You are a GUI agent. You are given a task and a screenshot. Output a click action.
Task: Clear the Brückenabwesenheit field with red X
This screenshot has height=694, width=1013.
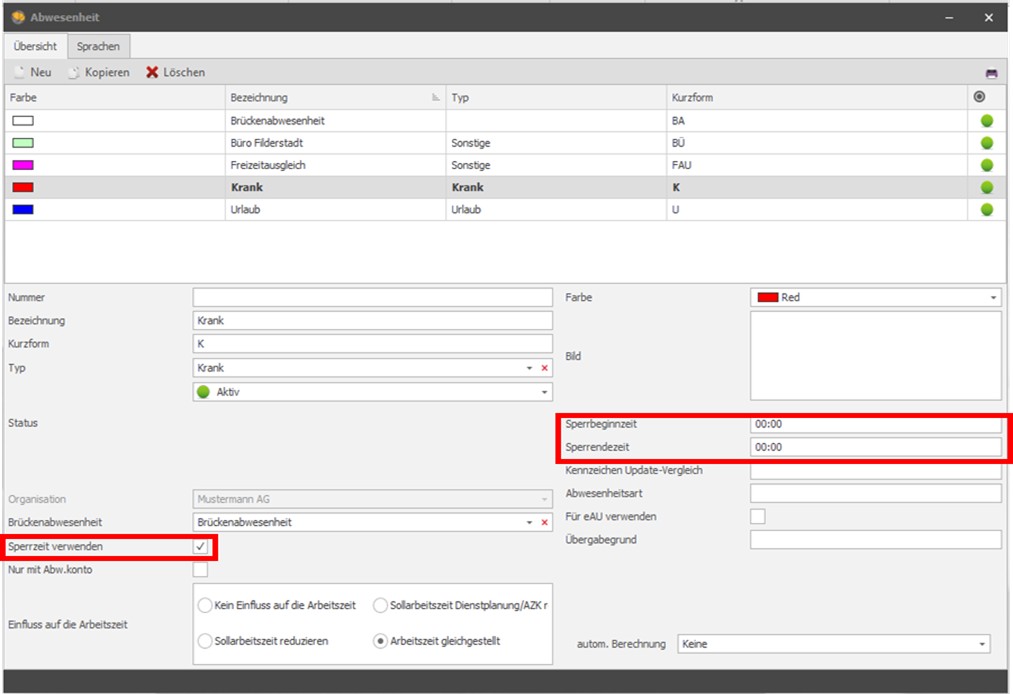click(x=545, y=522)
